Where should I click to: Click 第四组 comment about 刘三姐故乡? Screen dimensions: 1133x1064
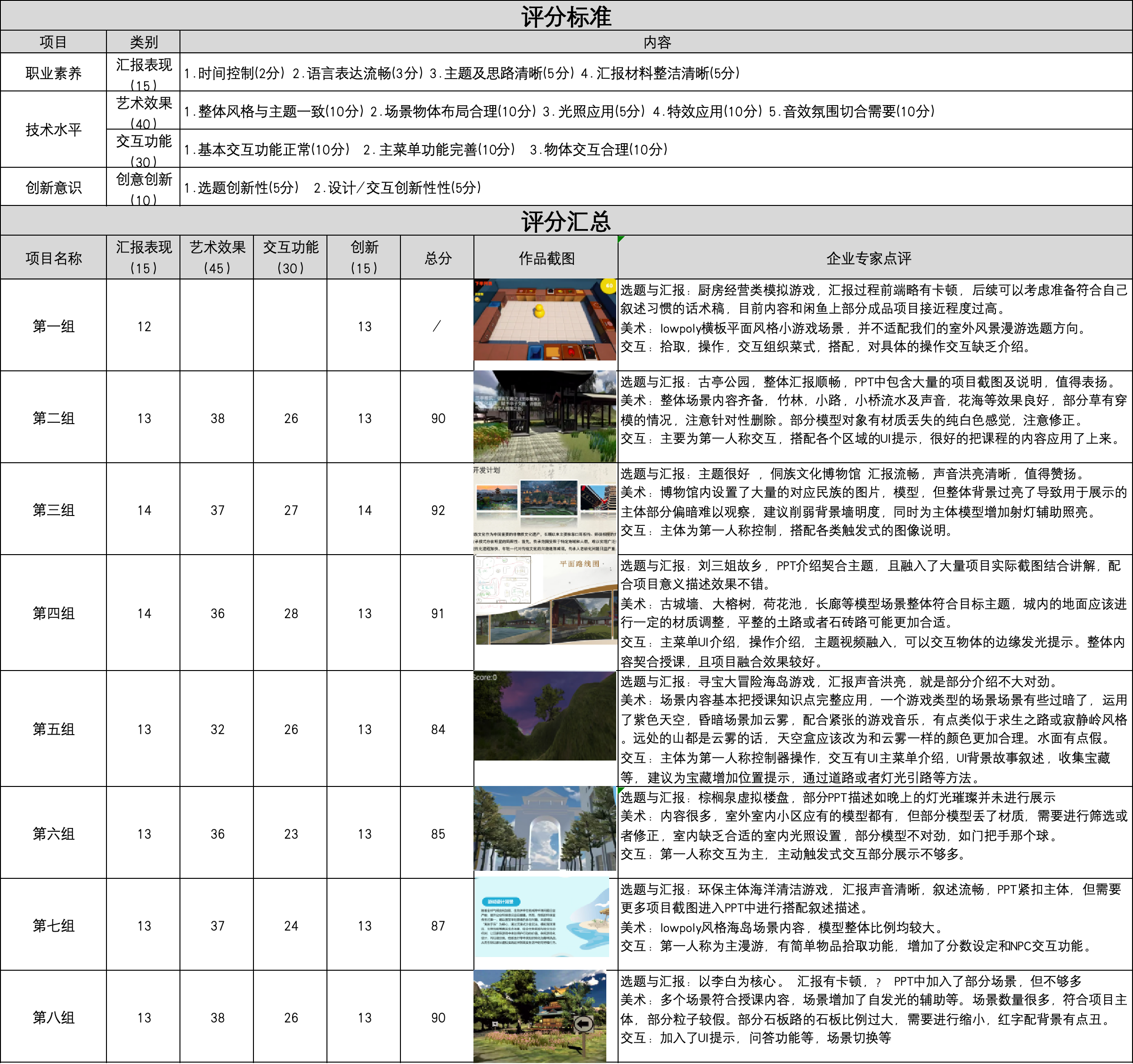point(875,613)
